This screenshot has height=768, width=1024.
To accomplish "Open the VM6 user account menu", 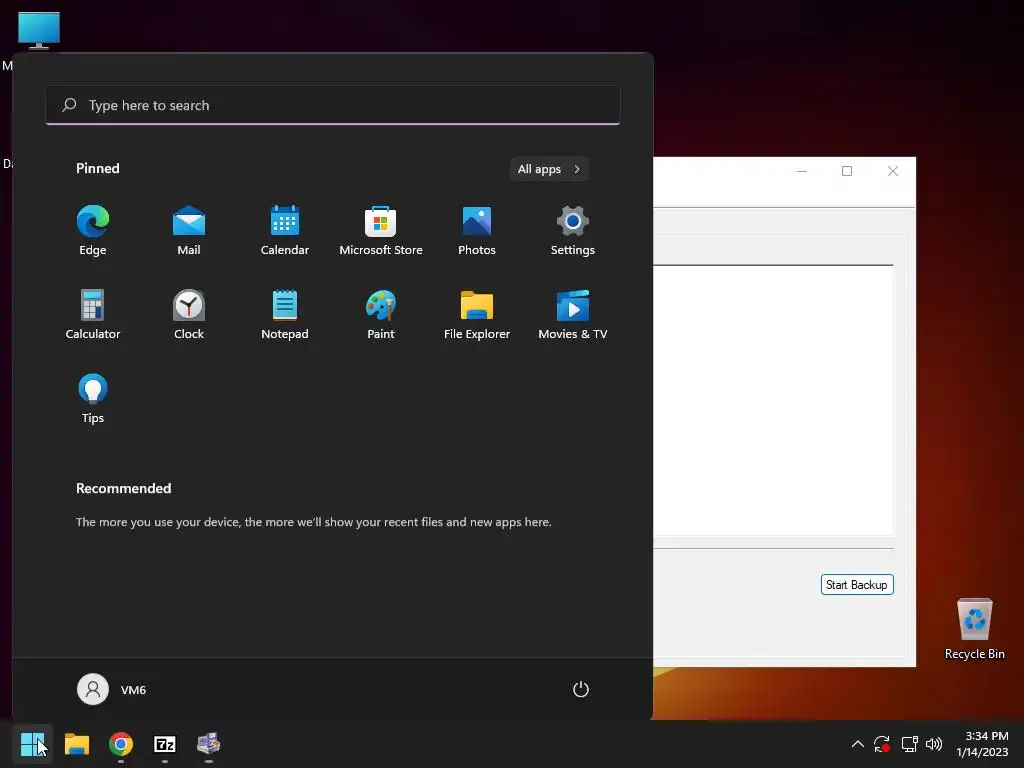I will (x=112, y=690).
